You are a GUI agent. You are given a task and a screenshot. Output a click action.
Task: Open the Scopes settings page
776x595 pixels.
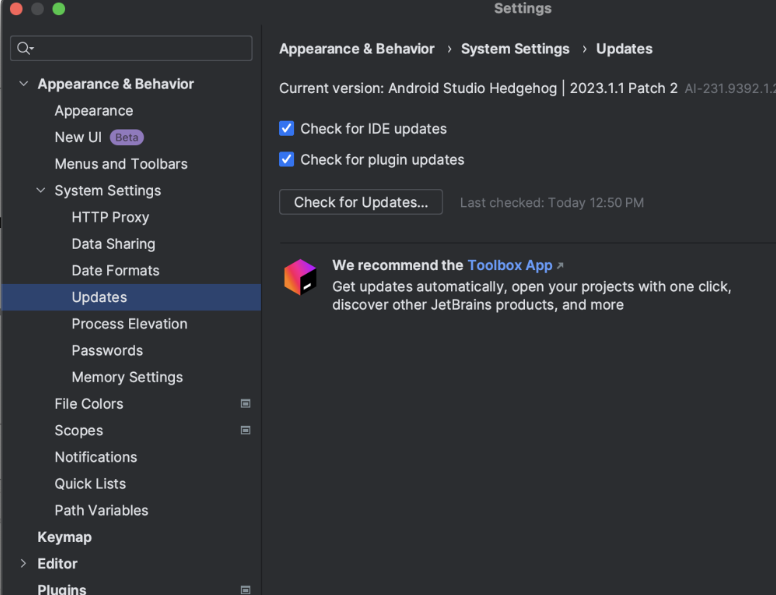(x=79, y=431)
